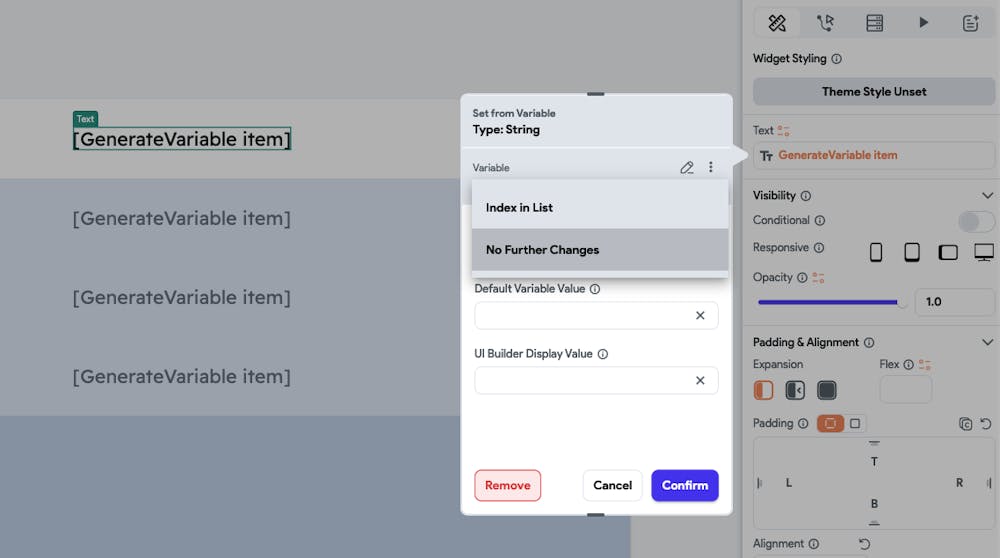Open the Actions panel icon
Screen dimensions: 1000x558
pyautogui.click(x=825, y=23)
